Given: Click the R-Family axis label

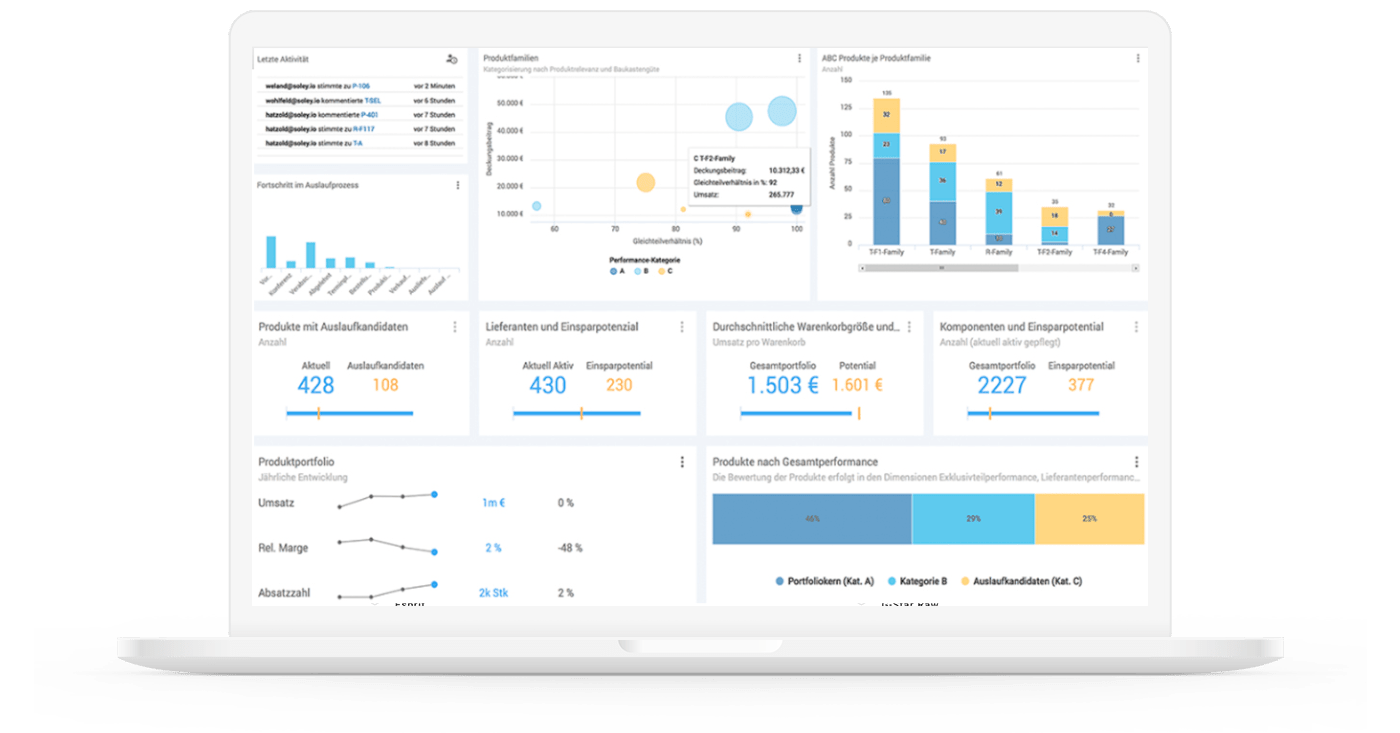Looking at the screenshot, I should pos(999,252).
